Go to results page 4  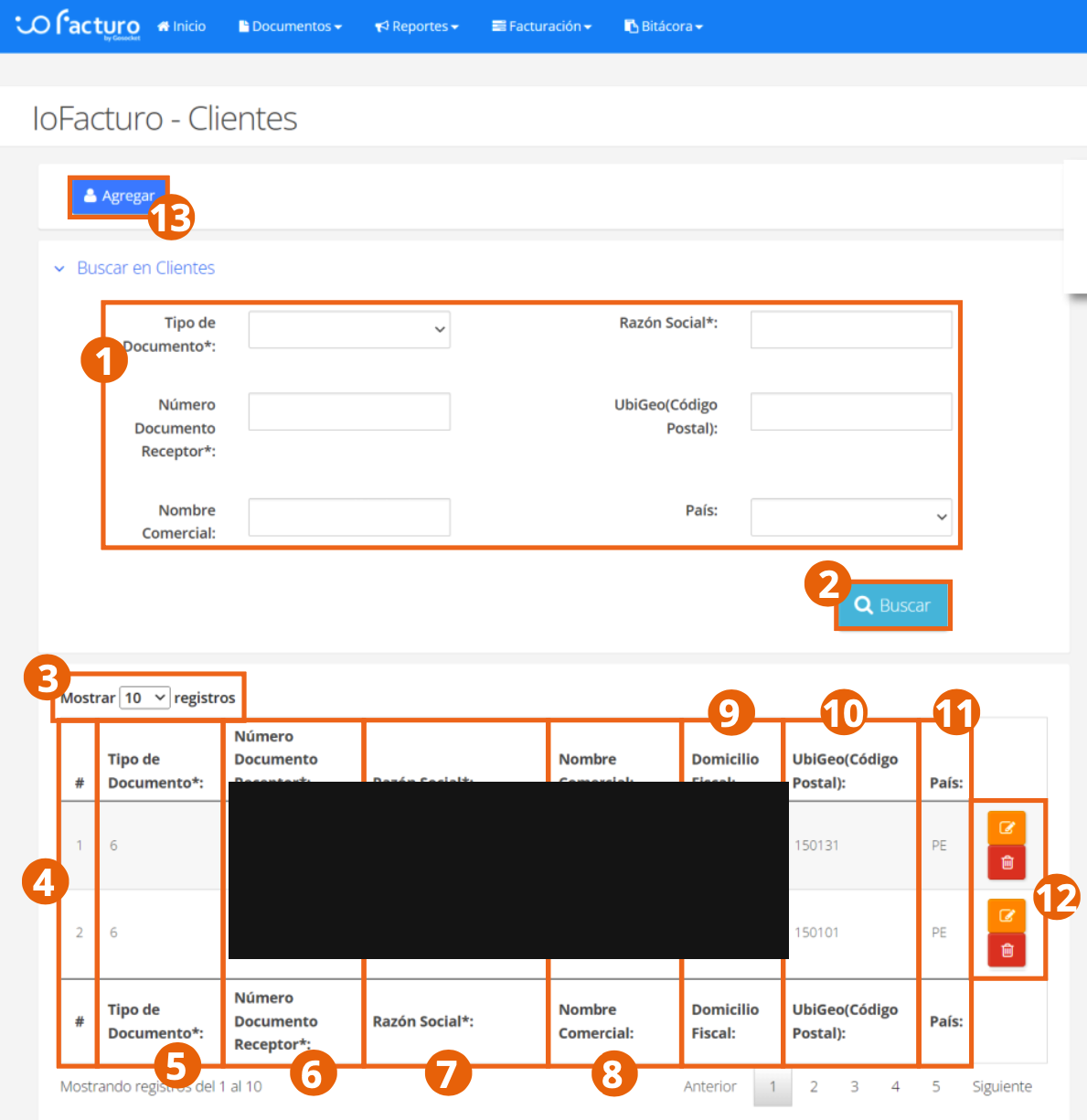[895, 1086]
